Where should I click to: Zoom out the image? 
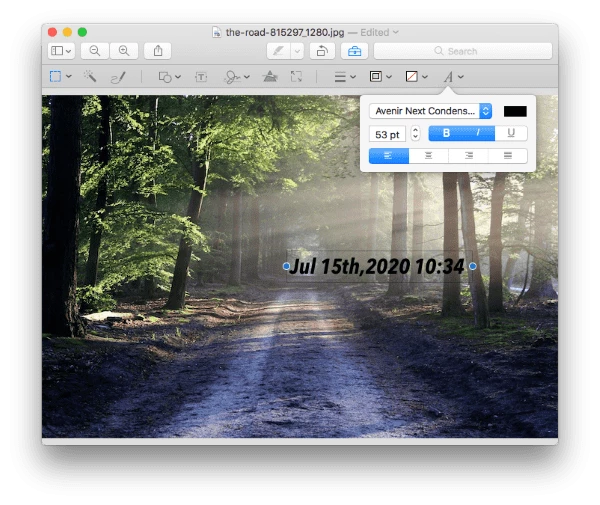[95, 51]
